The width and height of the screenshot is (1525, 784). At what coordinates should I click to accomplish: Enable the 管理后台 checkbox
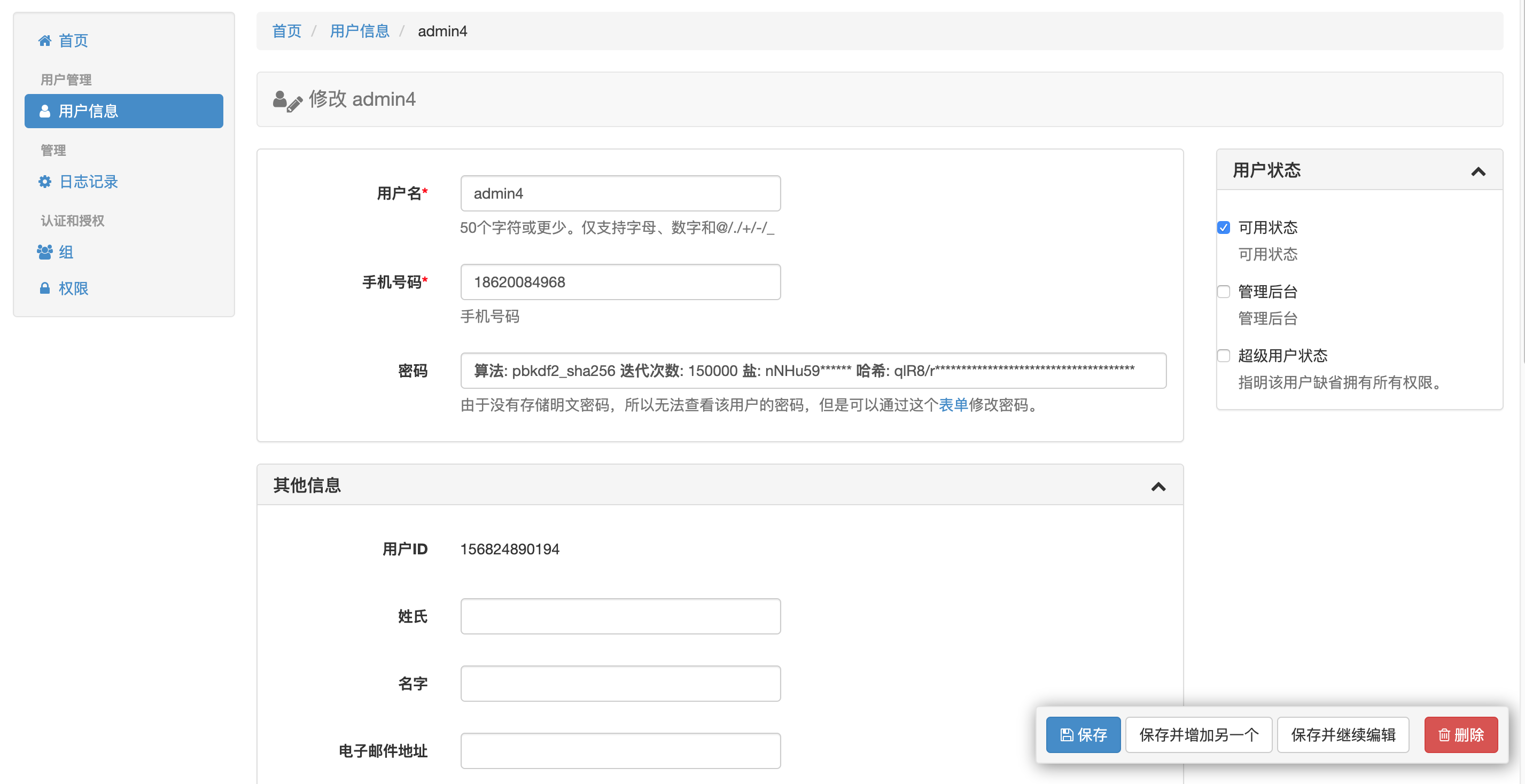pyautogui.click(x=1224, y=291)
